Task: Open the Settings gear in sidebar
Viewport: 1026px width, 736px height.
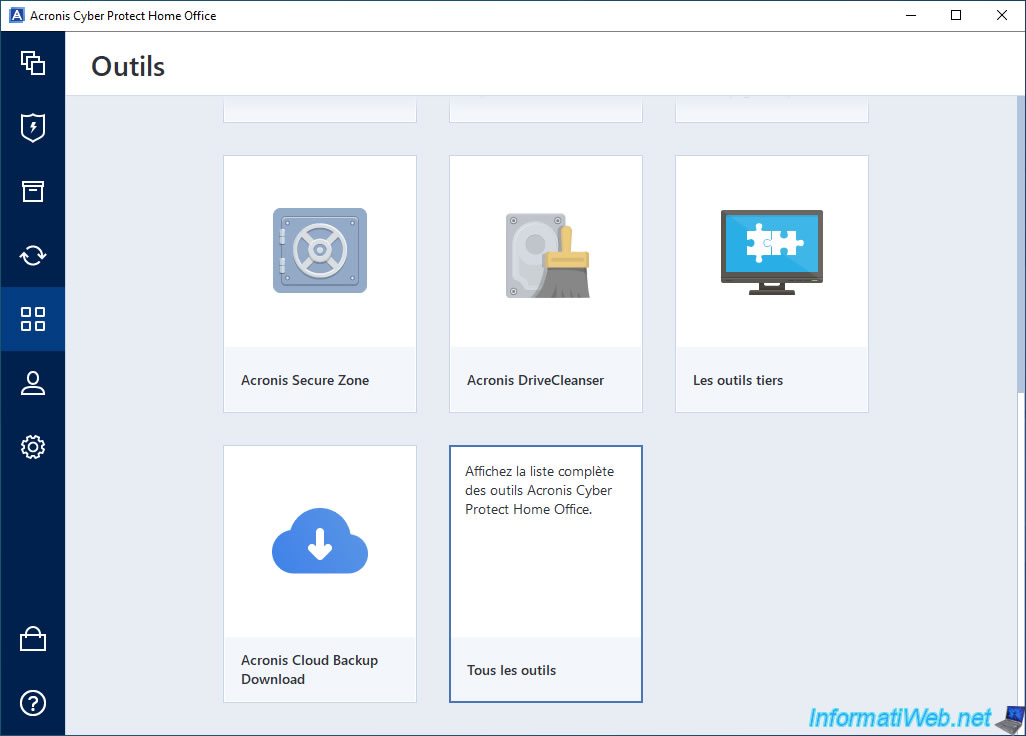Action: [33, 447]
